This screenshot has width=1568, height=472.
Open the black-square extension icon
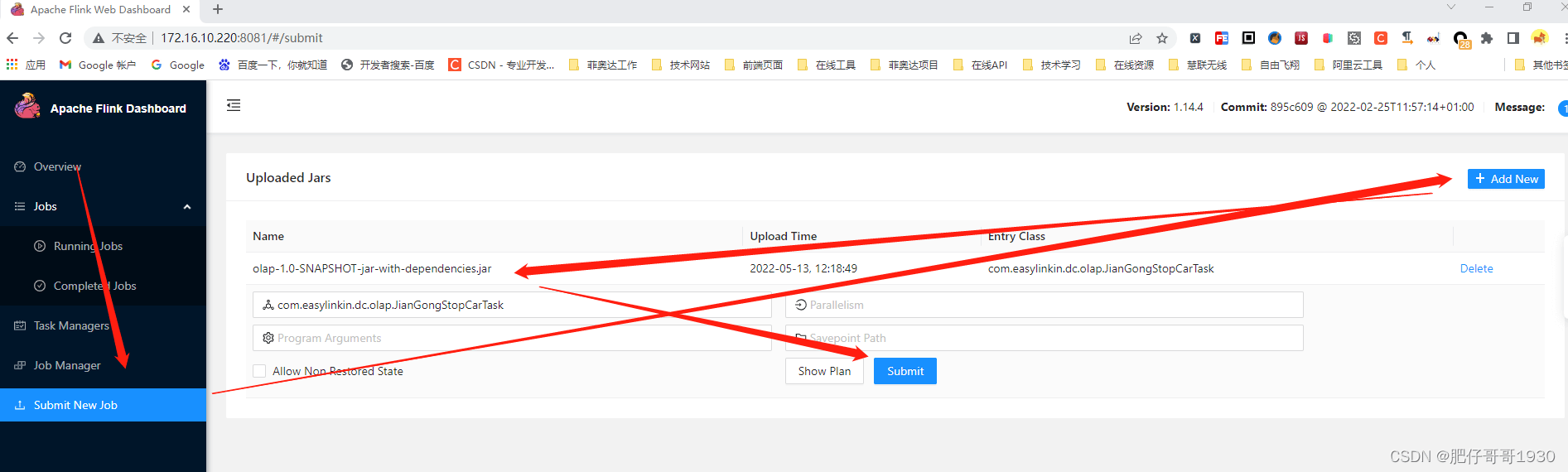tap(1248, 38)
